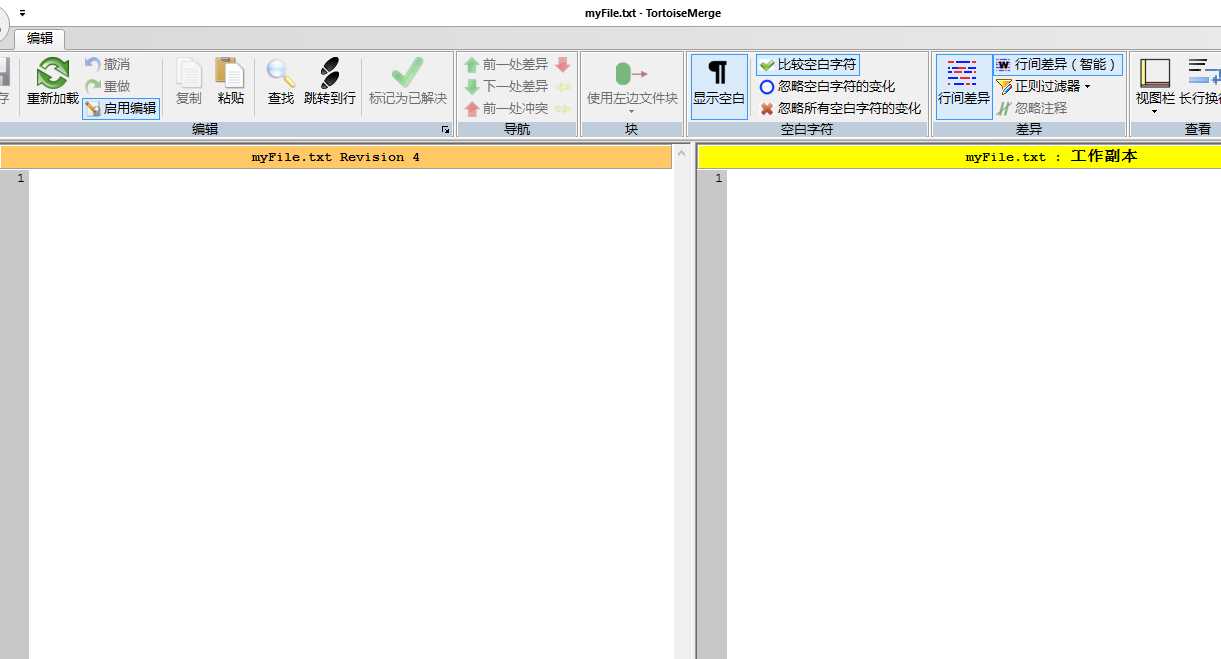
Task: Click 忽略注释 (Ignore comments)
Action: (1032, 108)
